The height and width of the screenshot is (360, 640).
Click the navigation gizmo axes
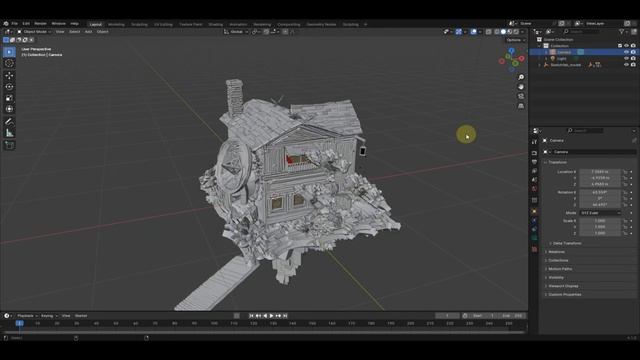(511, 60)
